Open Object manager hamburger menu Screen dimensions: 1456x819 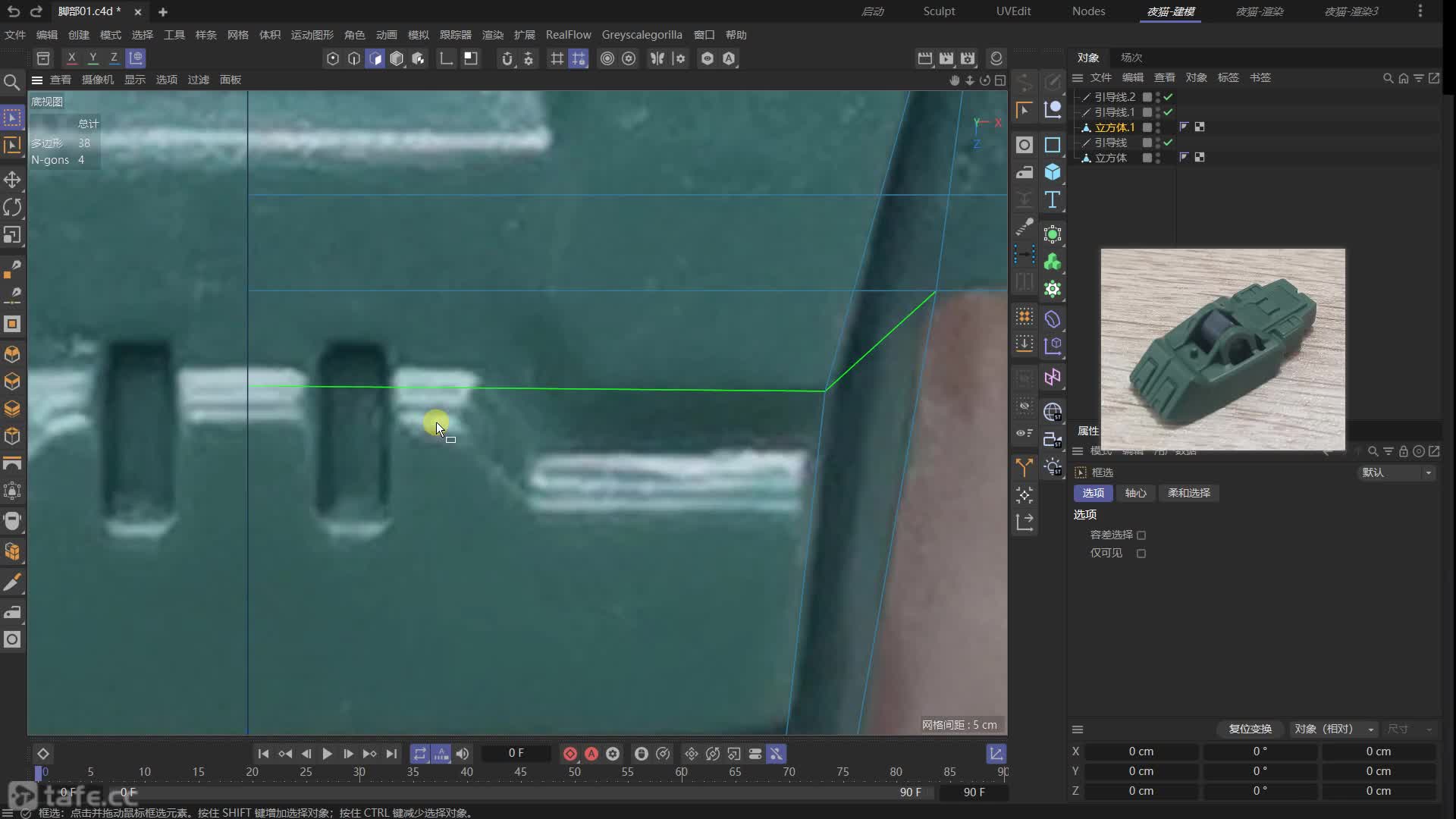1078,78
